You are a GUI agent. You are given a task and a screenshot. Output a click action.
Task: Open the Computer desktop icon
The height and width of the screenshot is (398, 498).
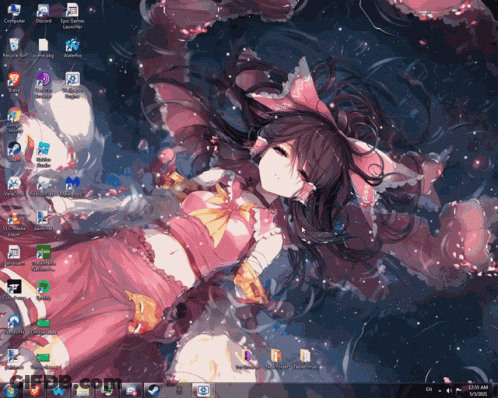click(14, 13)
